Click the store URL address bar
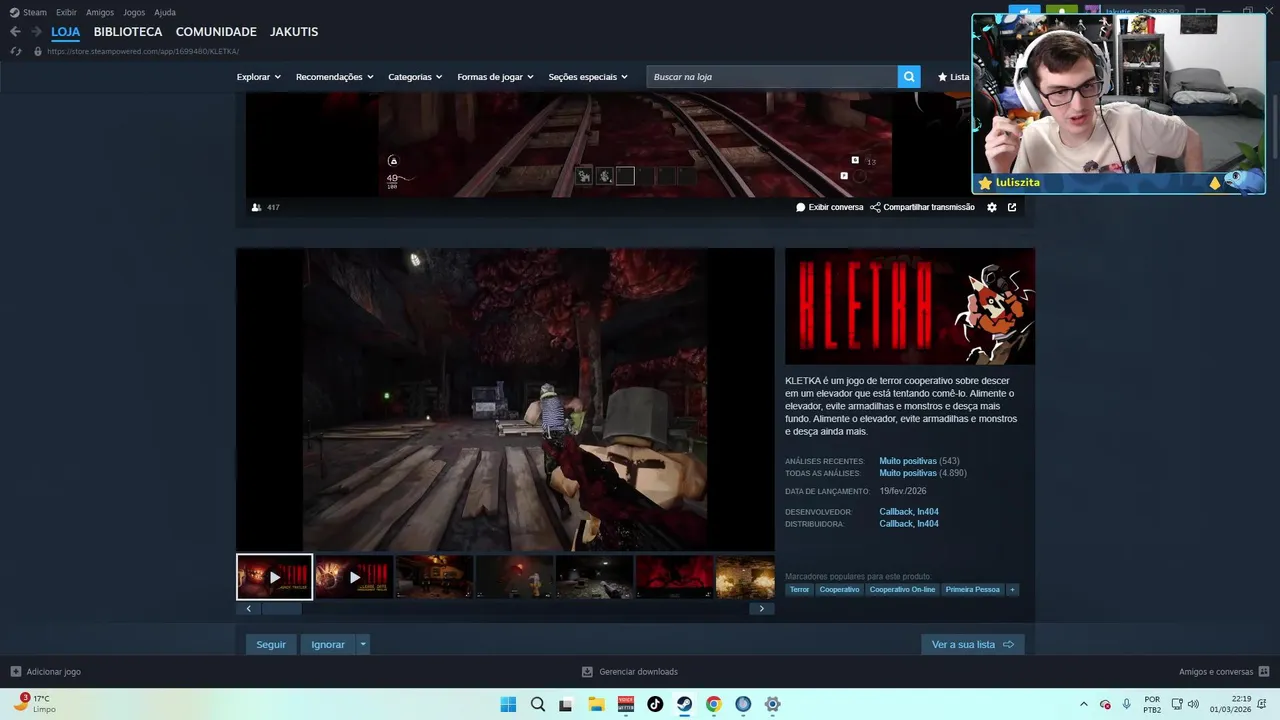 (x=143, y=51)
